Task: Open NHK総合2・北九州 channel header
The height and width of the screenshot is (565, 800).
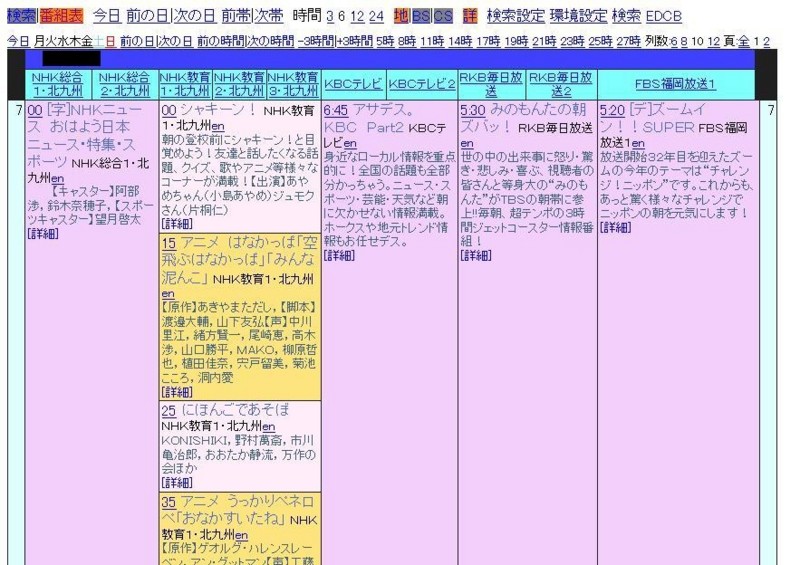Action: click(x=124, y=84)
